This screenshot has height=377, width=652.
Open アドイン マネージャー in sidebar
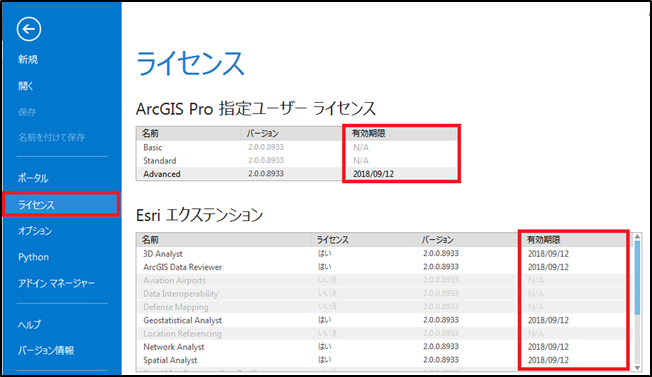pos(57,283)
